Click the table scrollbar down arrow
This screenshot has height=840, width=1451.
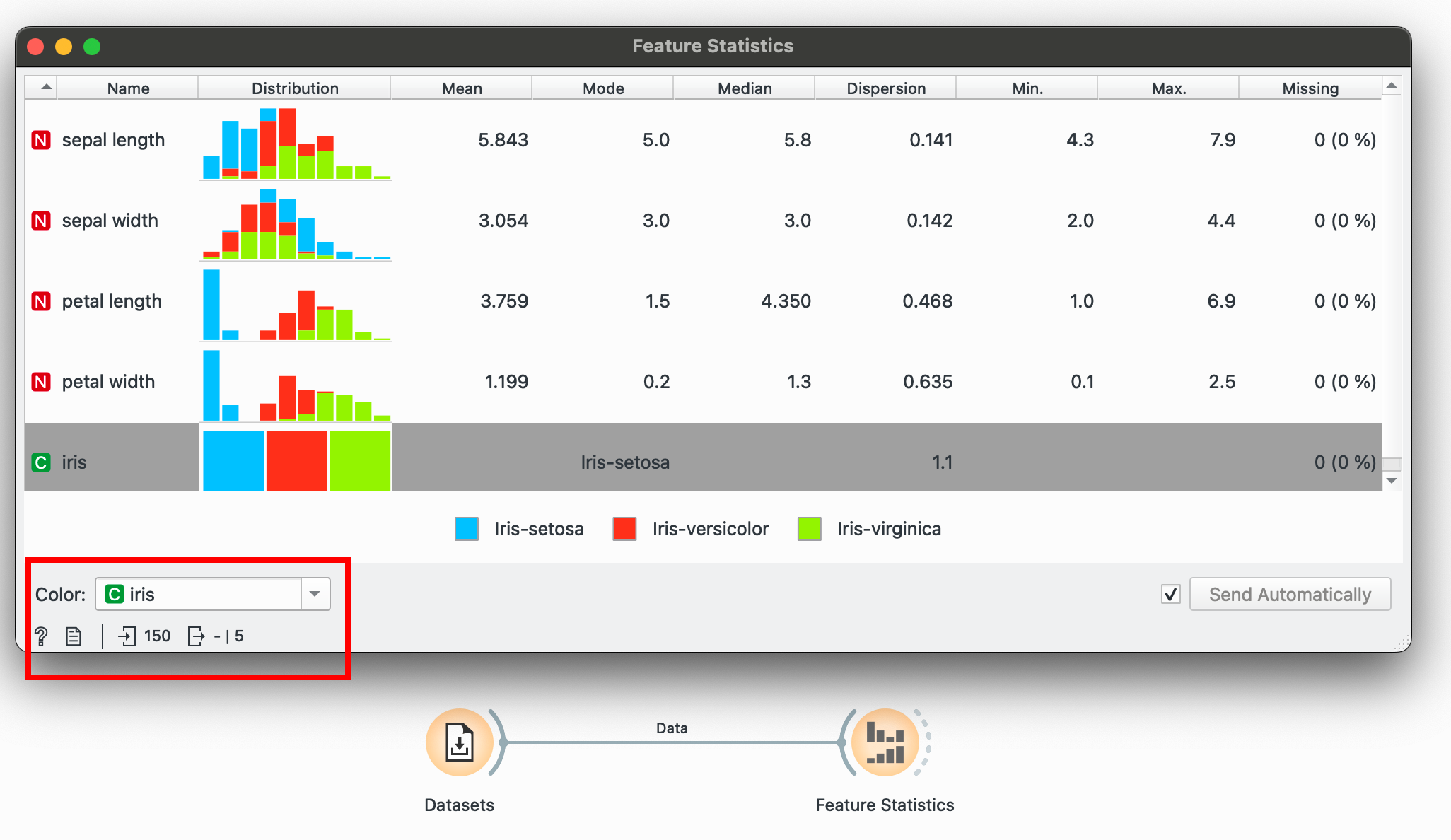(x=1392, y=481)
